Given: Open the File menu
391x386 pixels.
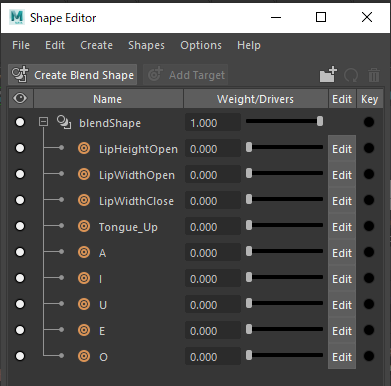Looking at the screenshot, I should [21, 45].
